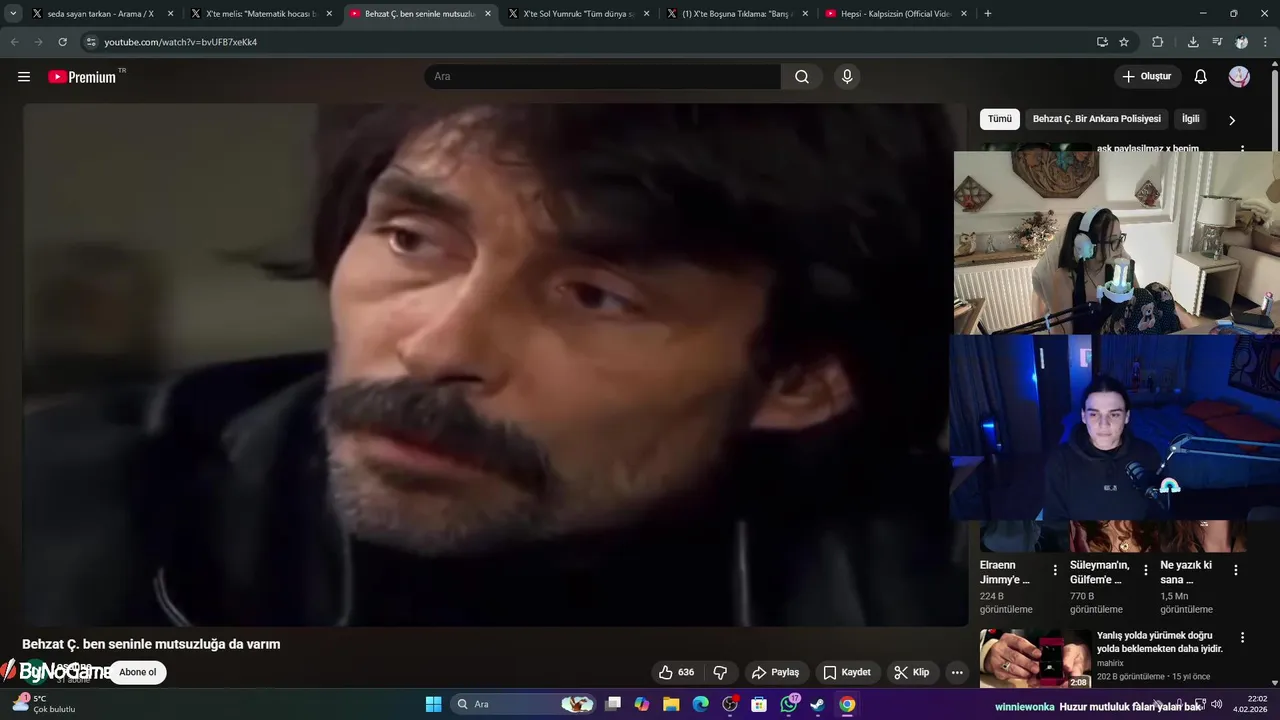This screenshot has width=1280, height=720.
Task: Select the İlgili filter chip
Action: click(x=1191, y=119)
